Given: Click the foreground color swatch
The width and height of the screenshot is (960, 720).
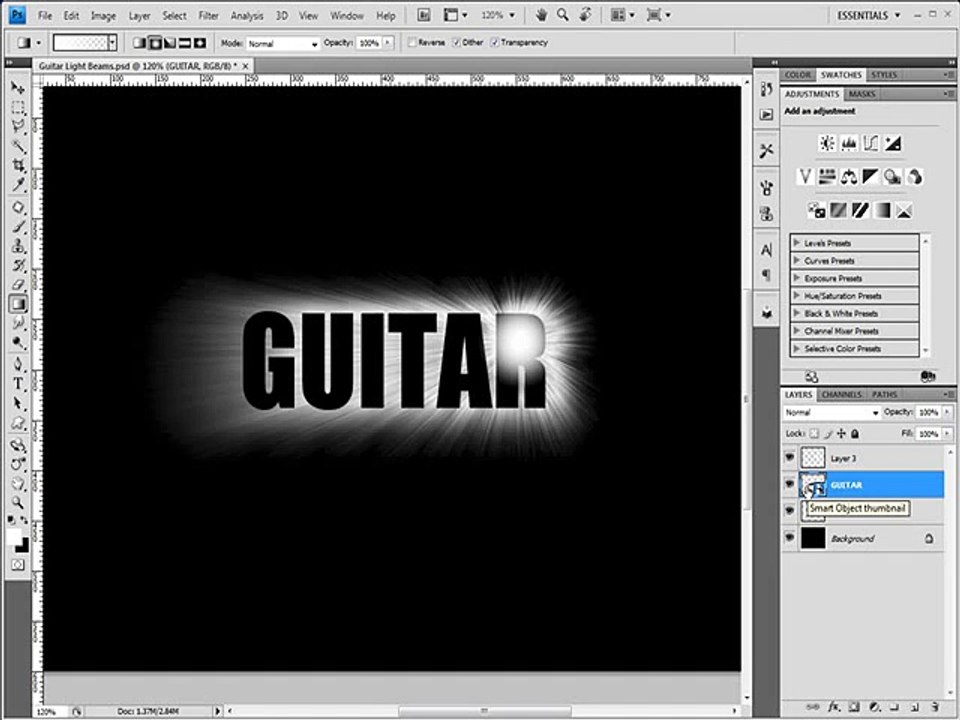Looking at the screenshot, I should pyautogui.click(x=14, y=538).
